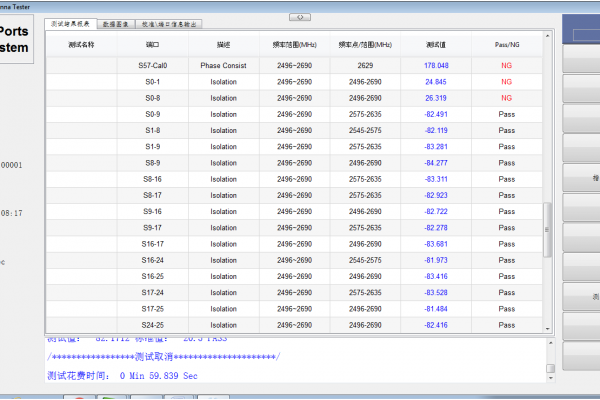Select the S16-17 port cell
Viewport: 600px width, 400px height.
pos(153,244)
